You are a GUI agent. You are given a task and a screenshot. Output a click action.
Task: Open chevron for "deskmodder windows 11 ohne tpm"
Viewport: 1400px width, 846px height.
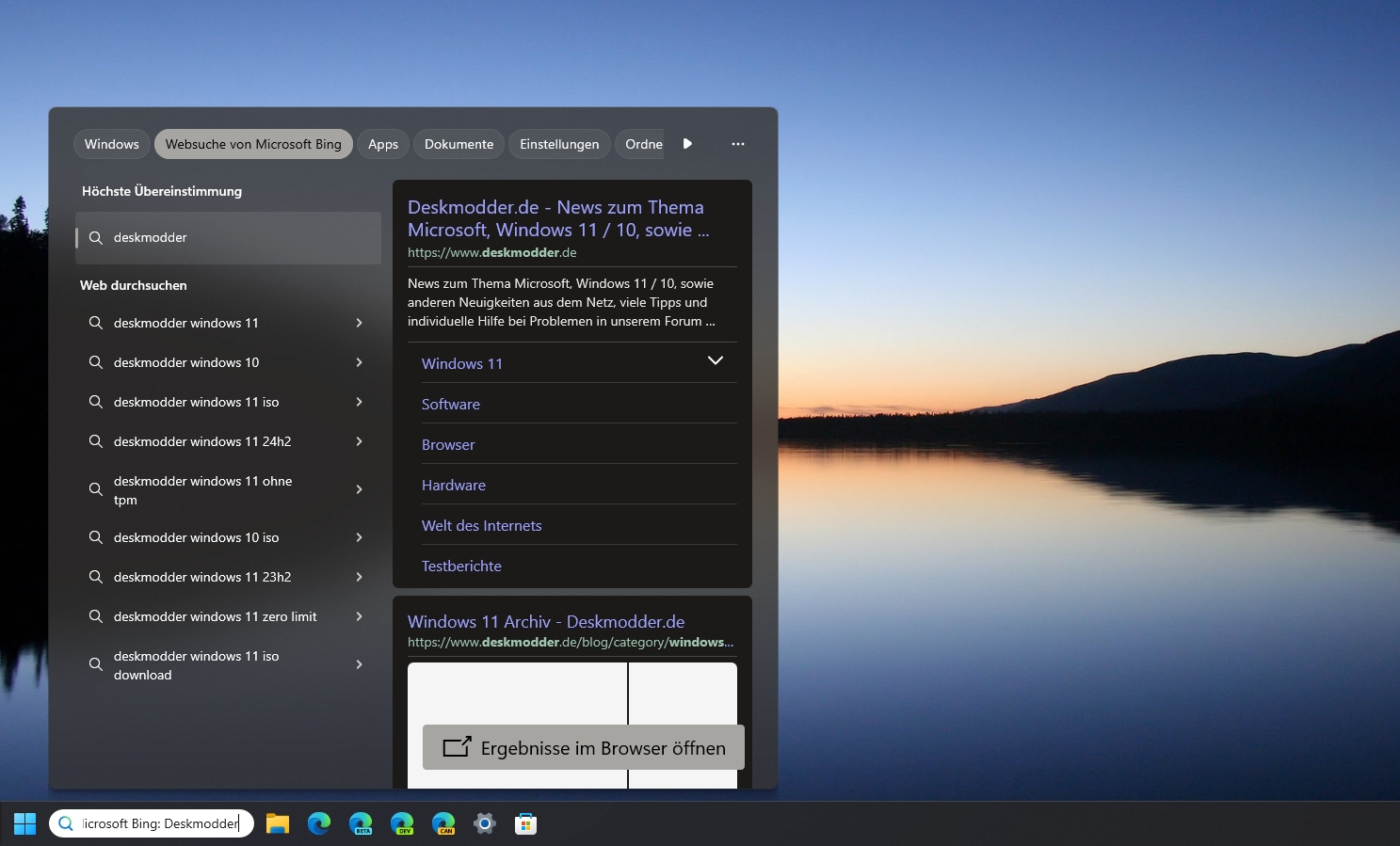pos(359,489)
